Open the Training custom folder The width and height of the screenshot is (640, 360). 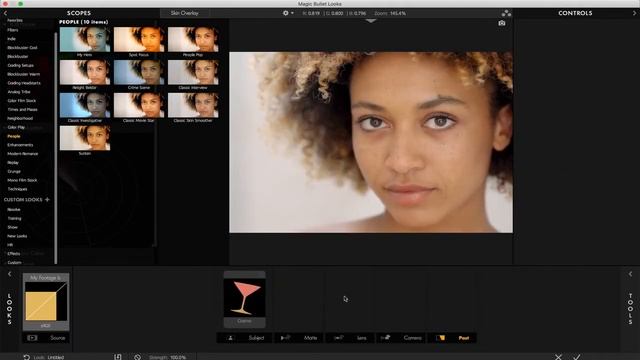[x=14, y=218]
